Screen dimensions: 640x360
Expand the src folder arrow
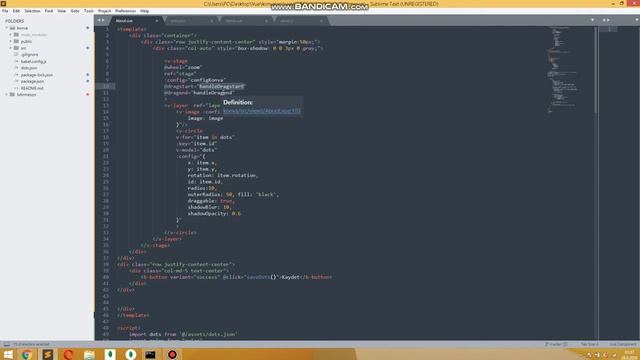click(11, 48)
